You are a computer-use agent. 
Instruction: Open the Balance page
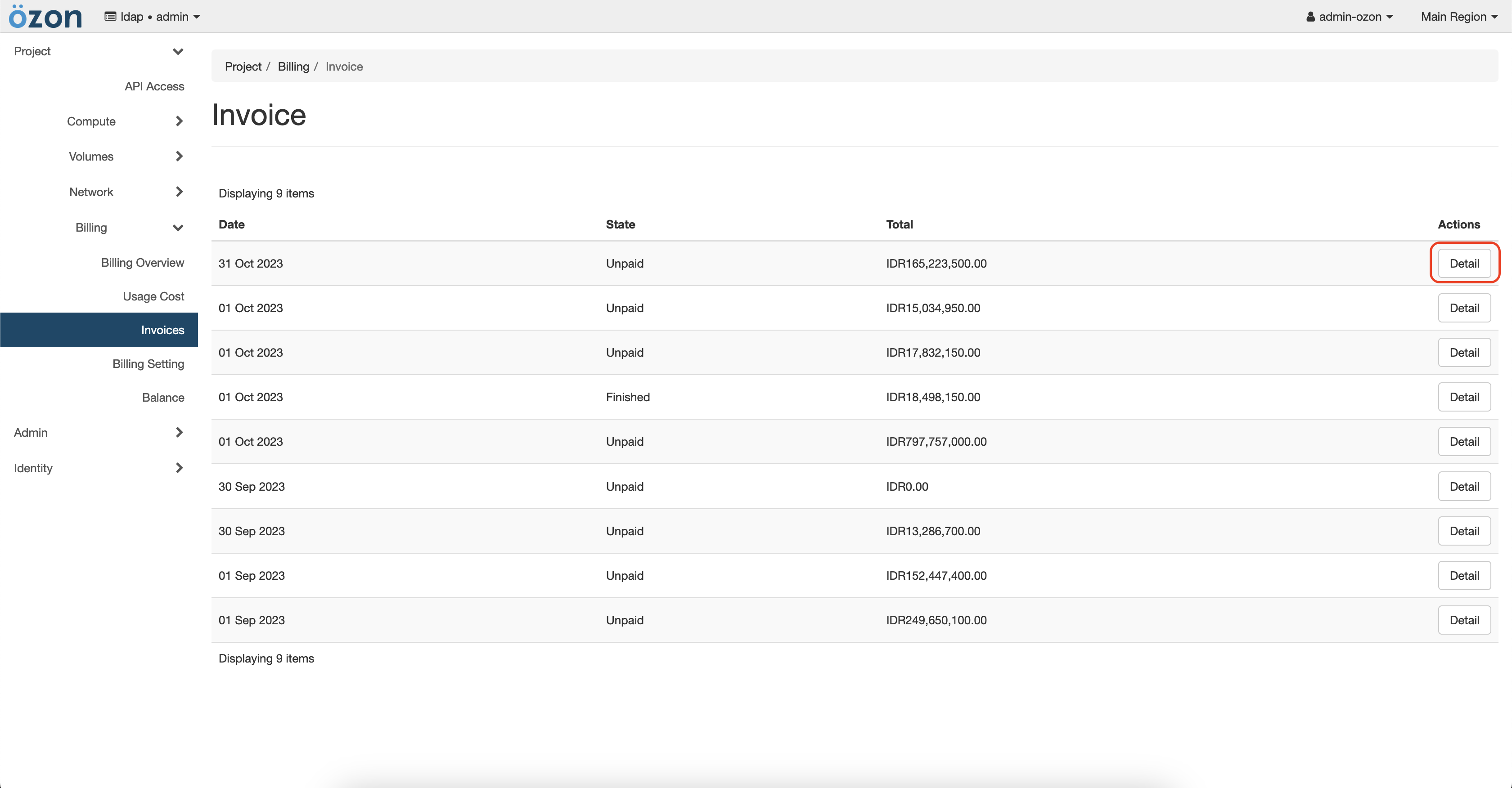point(163,397)
